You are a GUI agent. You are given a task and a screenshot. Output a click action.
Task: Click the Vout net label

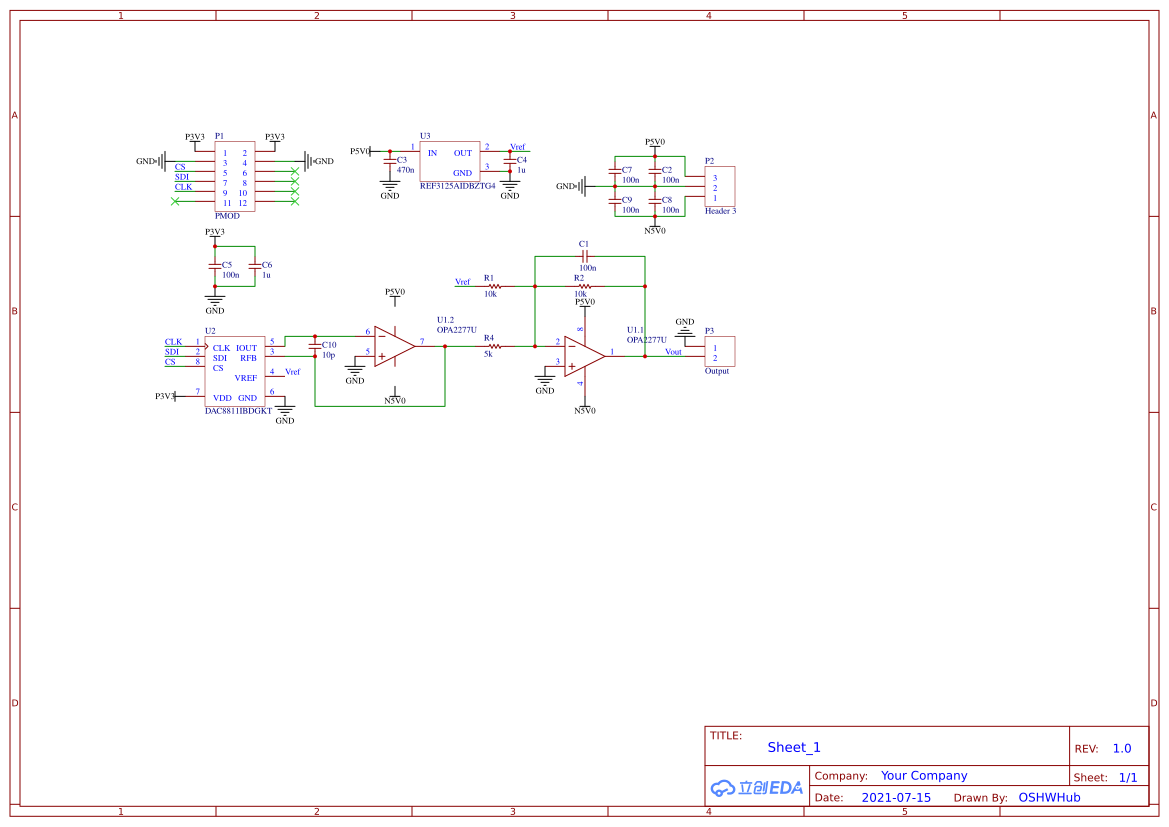673,352
